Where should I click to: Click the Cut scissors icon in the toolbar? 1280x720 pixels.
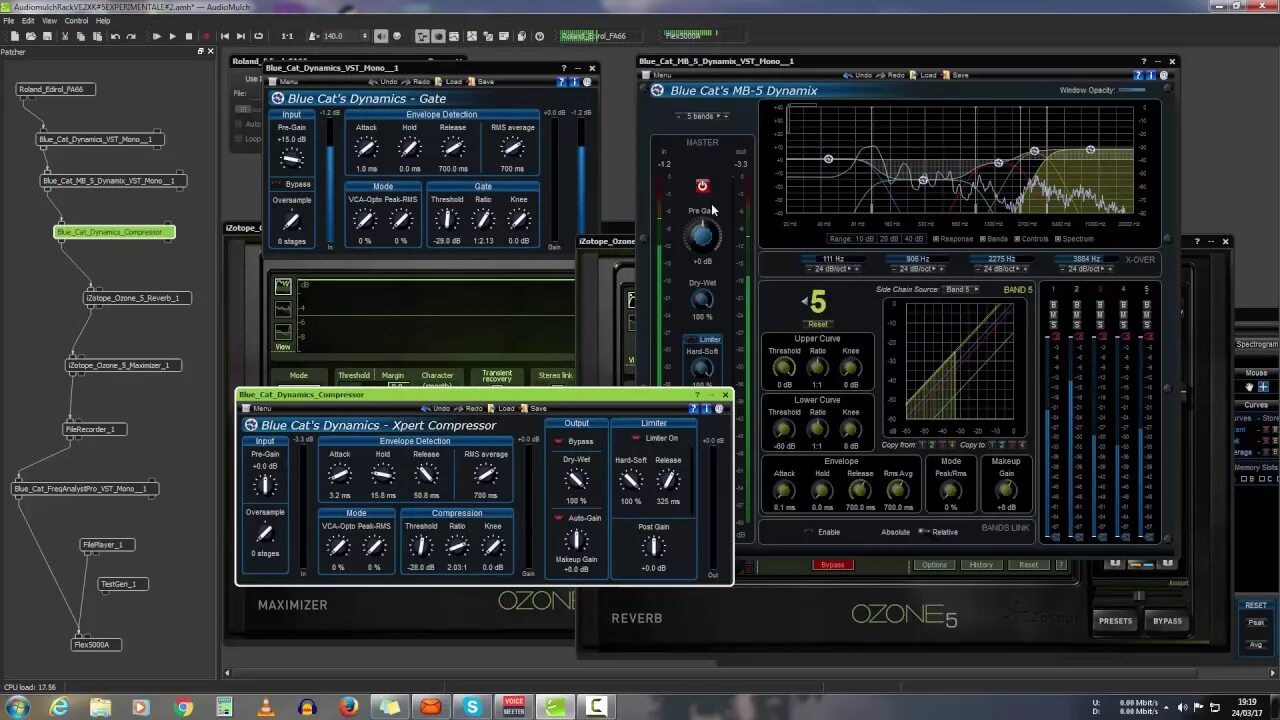pos(65,36)
